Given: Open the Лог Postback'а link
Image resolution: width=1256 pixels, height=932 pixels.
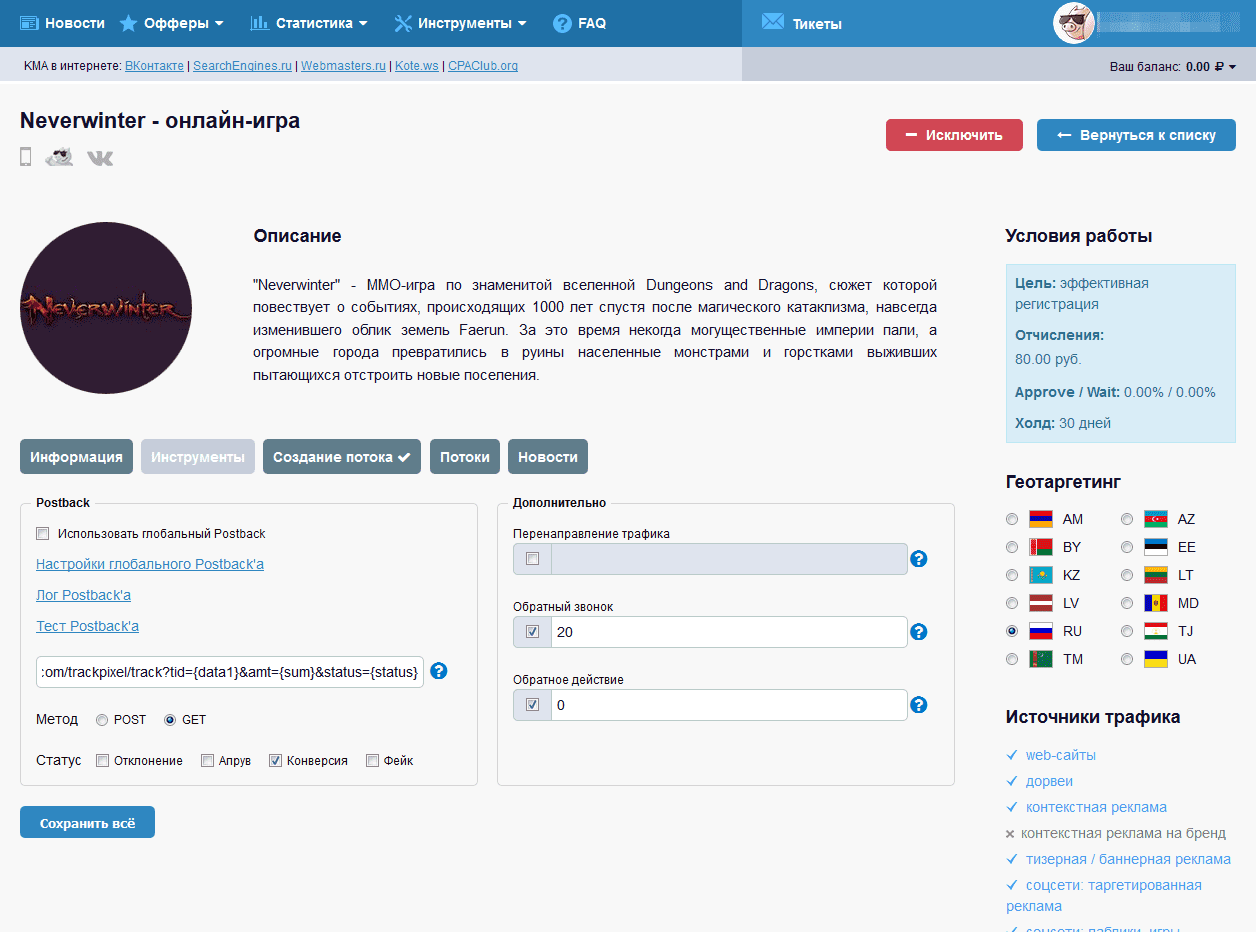Looking at the screenshot, I should [x=83, y=595].
